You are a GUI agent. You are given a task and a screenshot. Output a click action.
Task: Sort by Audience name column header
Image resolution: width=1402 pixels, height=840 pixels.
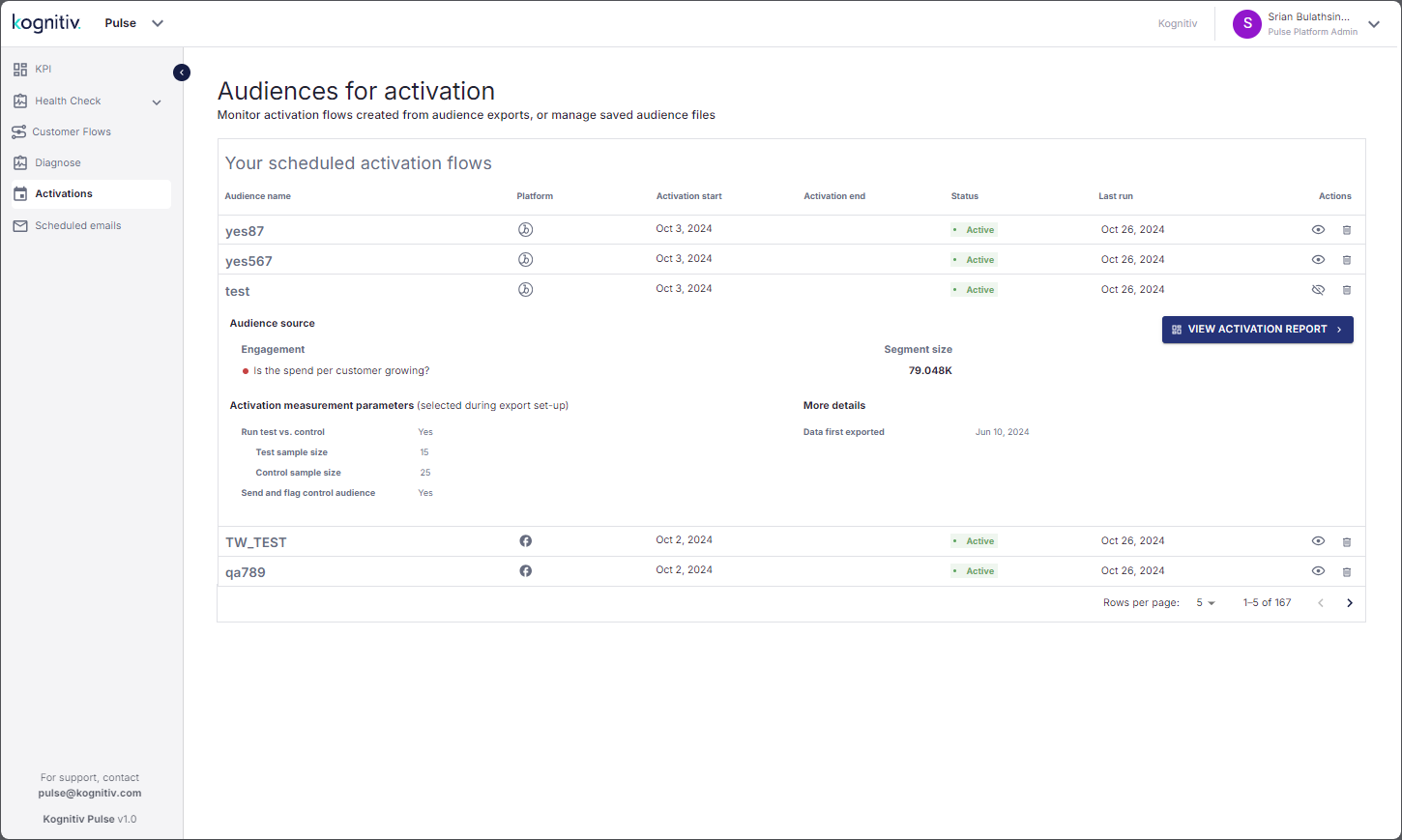(258, 196)
